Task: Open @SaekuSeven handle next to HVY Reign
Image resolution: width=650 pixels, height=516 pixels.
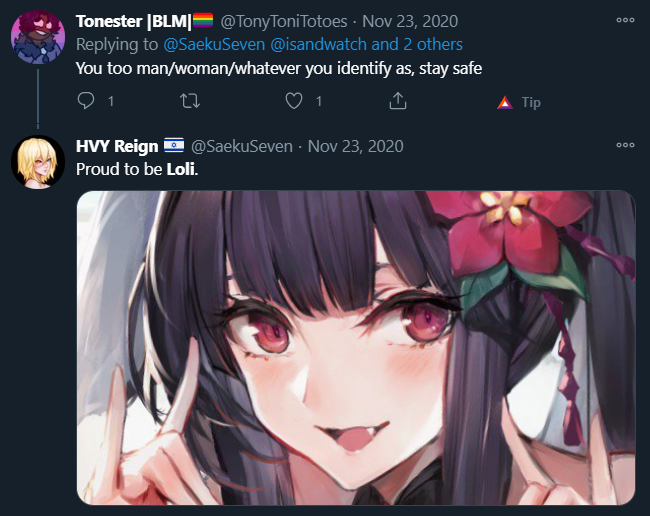Action: coord(242,146)
